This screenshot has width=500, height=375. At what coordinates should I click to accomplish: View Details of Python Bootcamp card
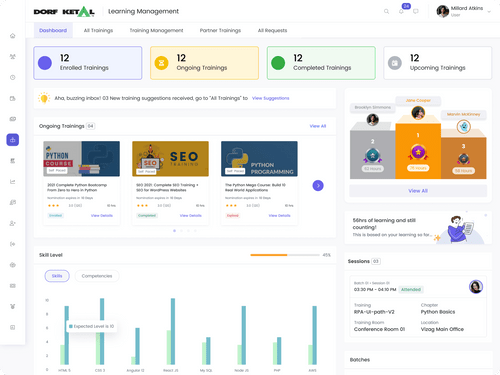click(x=102, y=216)
